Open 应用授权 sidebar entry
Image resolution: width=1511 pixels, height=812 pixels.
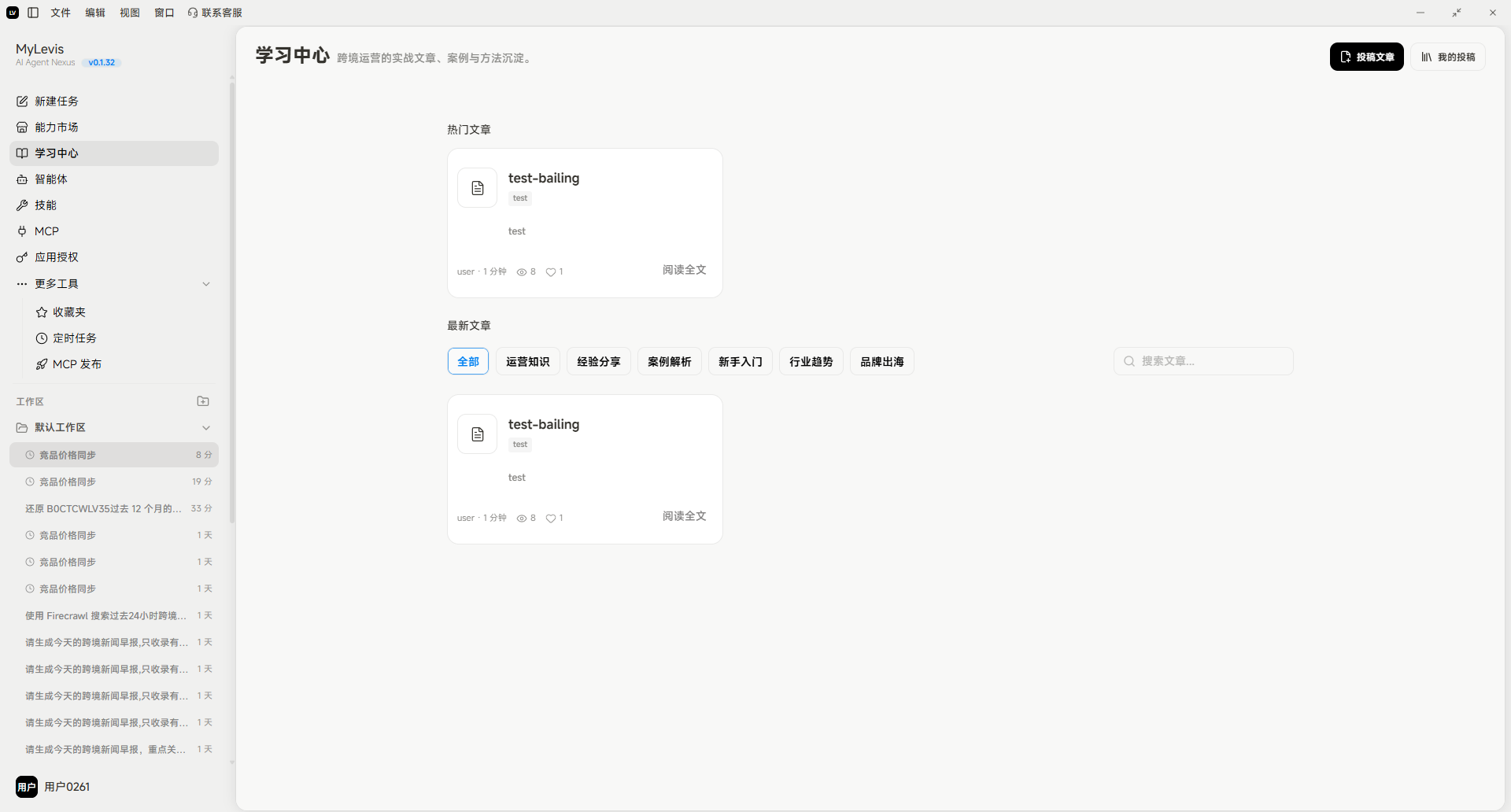(114, 257)
